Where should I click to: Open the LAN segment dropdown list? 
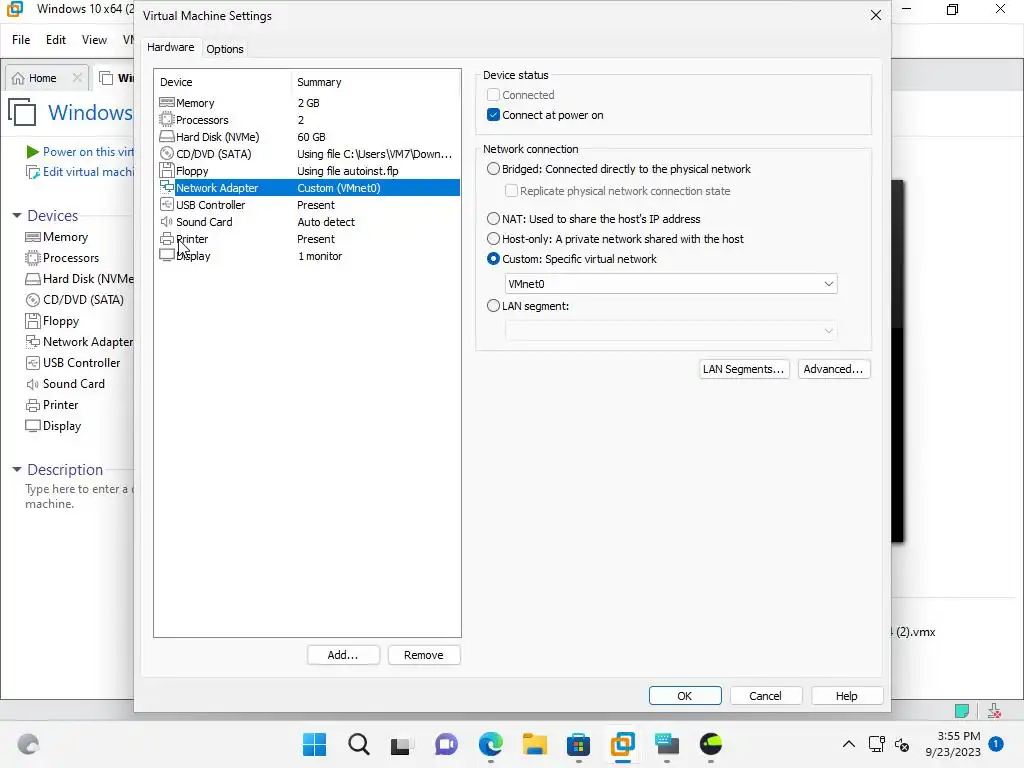click(671, 330)
